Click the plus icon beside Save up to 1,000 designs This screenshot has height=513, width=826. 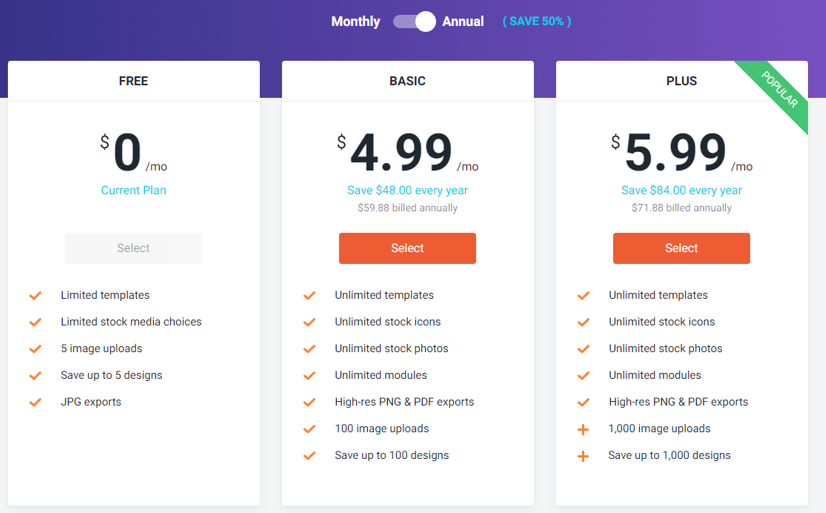(x=583, y=456)
